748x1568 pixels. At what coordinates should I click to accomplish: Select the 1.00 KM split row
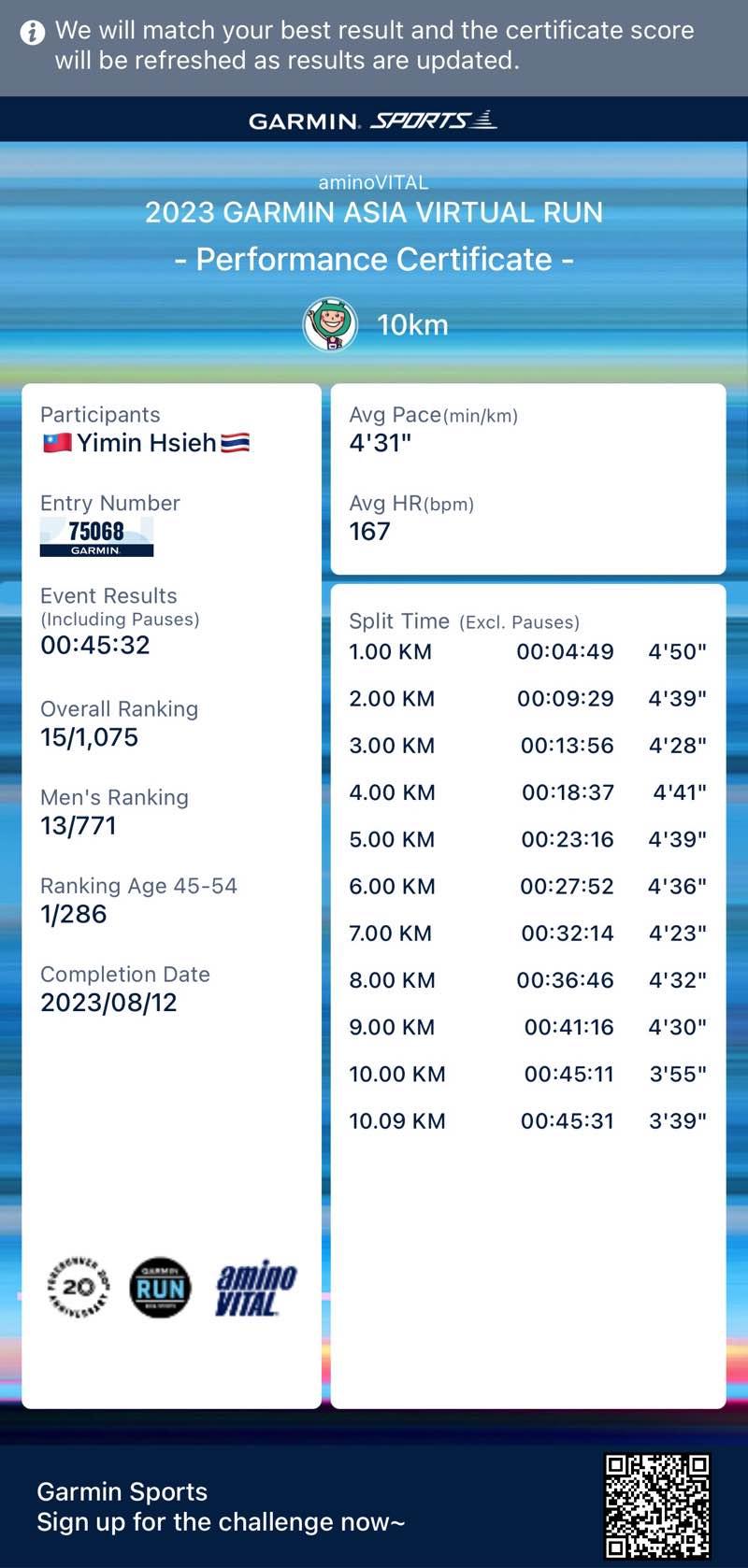[x=527, y=652]
